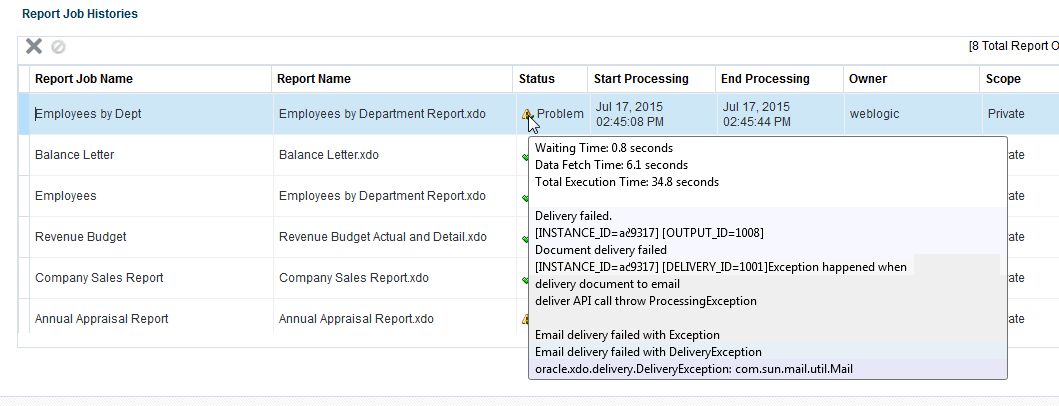Click Revenue Budget Actual and Detail.xdo
Image resolution: width=1059 pixels, height=406 pixels.
click(x=383, y=237)
